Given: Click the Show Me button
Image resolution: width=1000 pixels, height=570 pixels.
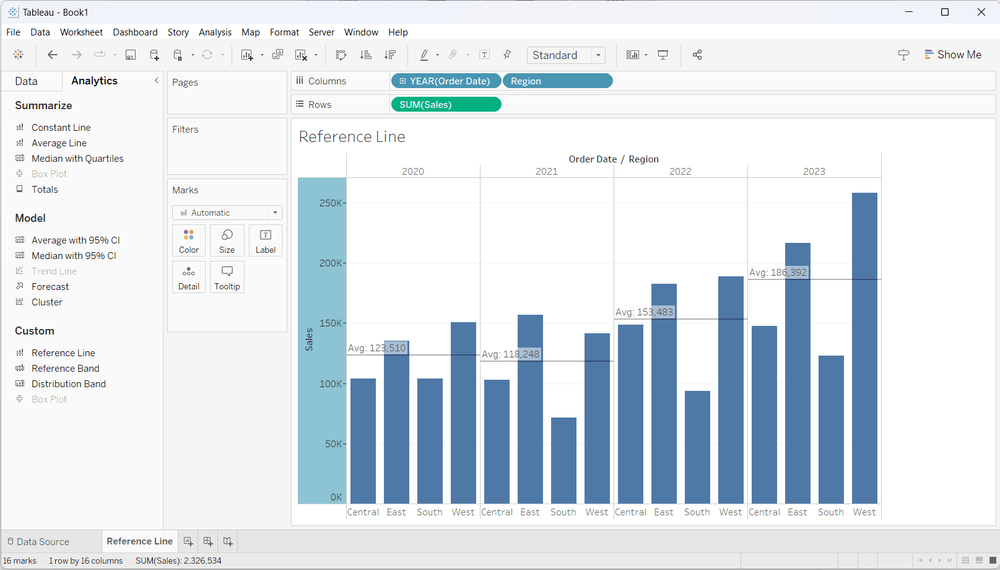Looking at the screenshot, I should [951, 55].
